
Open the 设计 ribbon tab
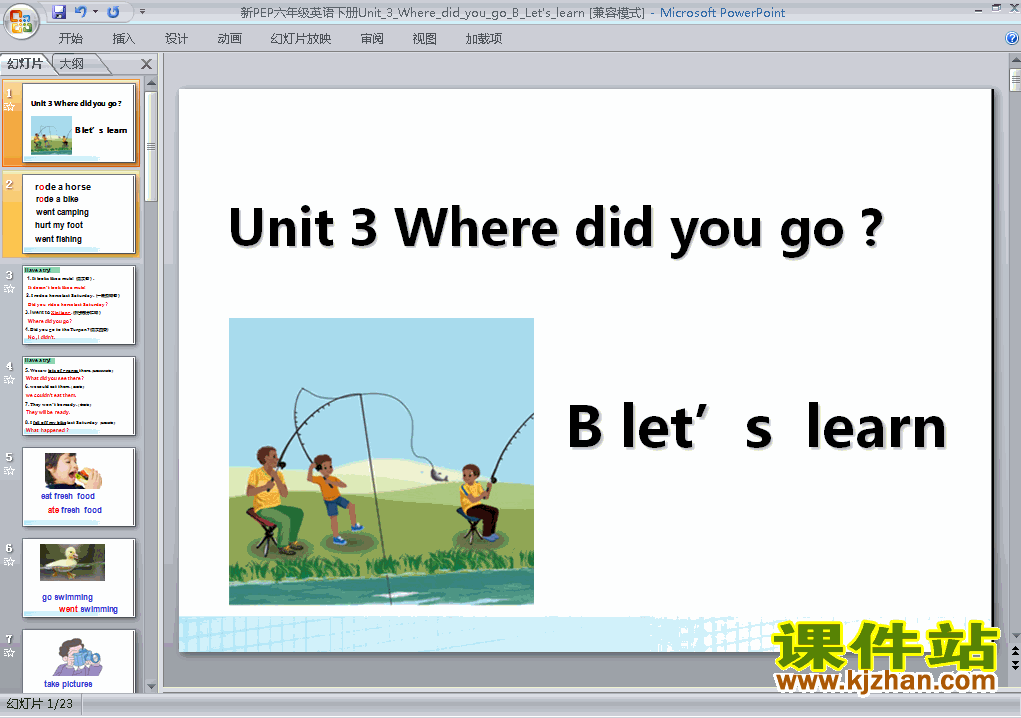tap(176, 39)
